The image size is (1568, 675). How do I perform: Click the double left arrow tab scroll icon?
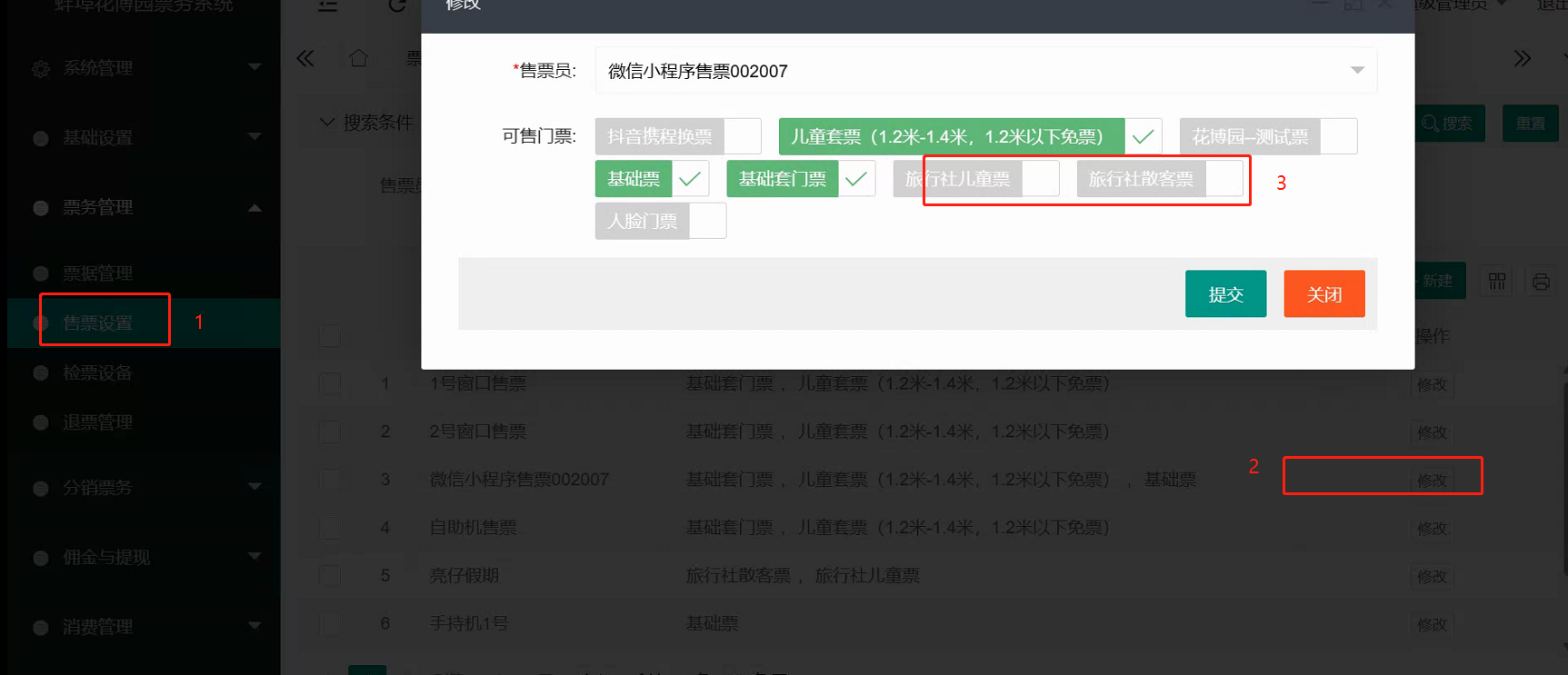click(305, 59)
